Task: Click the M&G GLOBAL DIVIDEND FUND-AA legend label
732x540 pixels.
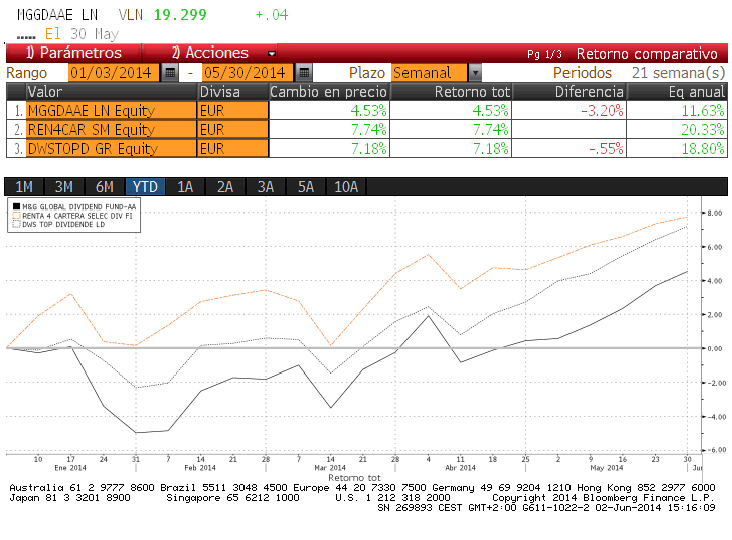Action: (79, 206)
